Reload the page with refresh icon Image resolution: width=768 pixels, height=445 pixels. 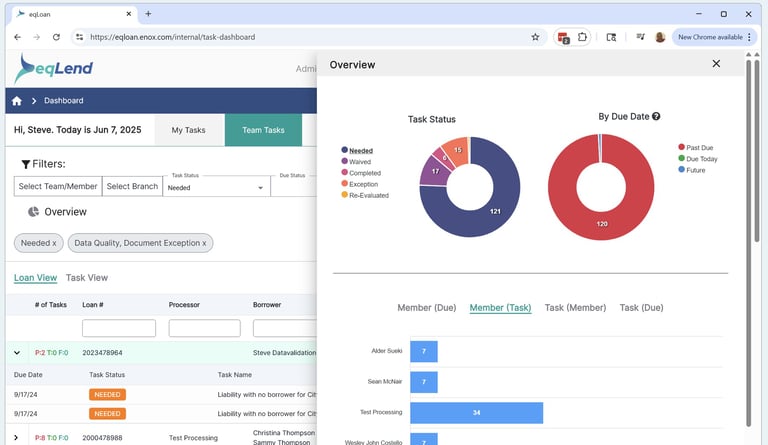point(56,37)
